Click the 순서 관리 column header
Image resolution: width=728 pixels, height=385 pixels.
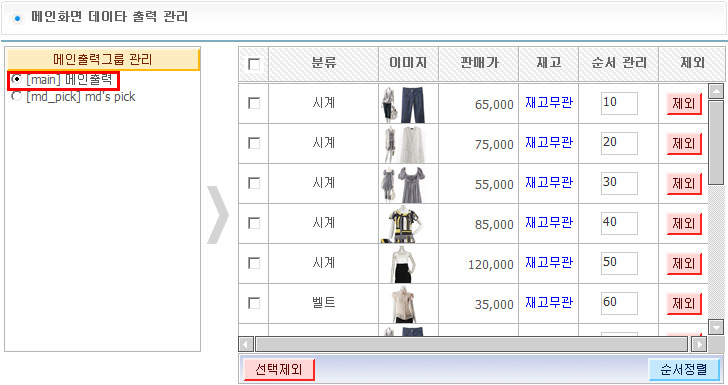[x=619, y=63]
